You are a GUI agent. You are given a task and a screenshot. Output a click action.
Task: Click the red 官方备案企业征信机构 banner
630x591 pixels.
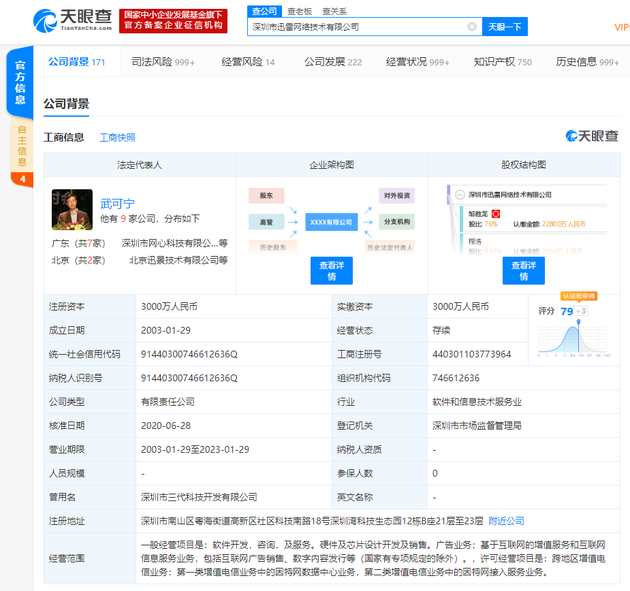tap(173, 21)
